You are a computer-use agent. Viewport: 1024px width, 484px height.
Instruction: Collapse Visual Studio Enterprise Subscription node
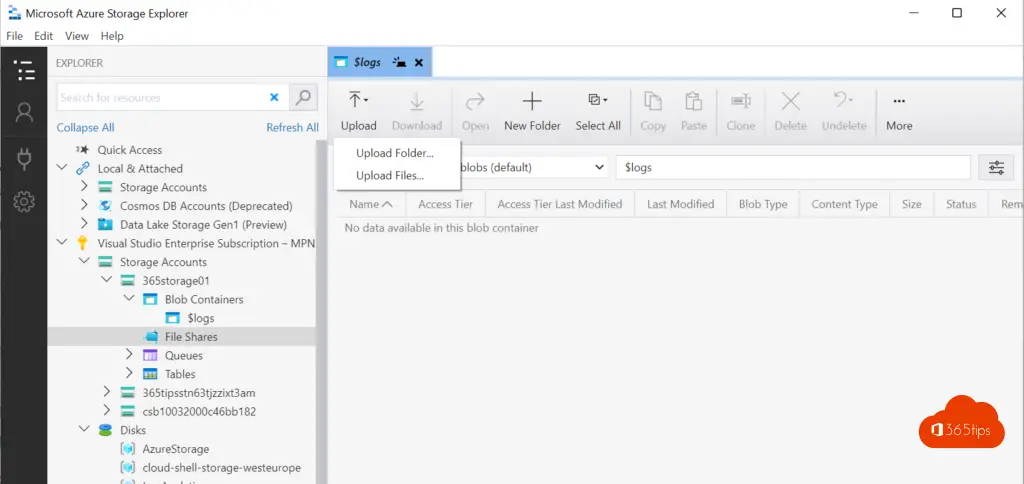(x=62, y=243)
